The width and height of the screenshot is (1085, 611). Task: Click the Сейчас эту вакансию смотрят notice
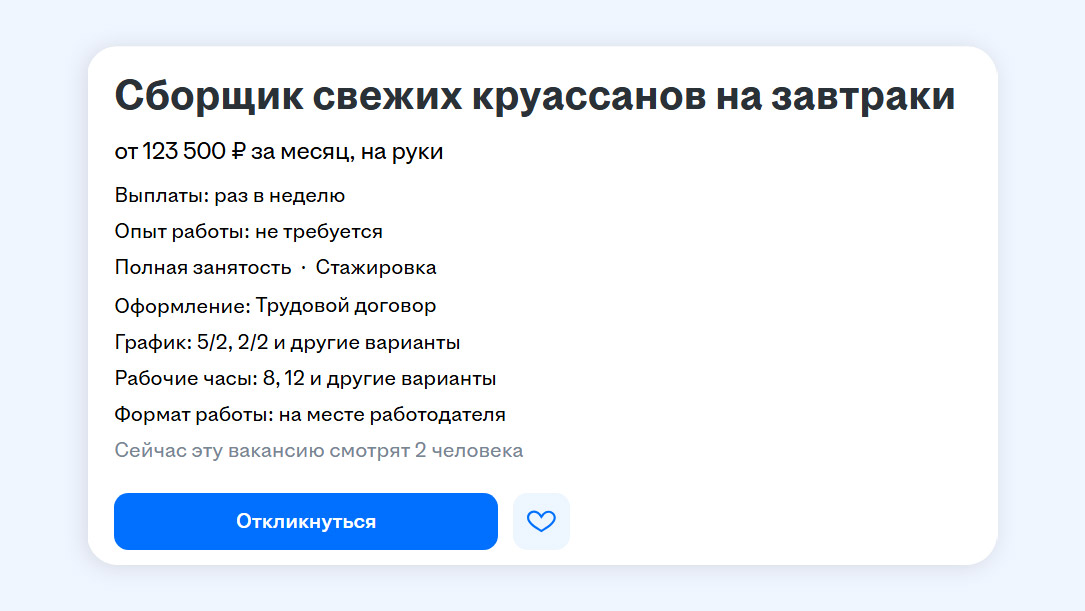coord(318,451)
